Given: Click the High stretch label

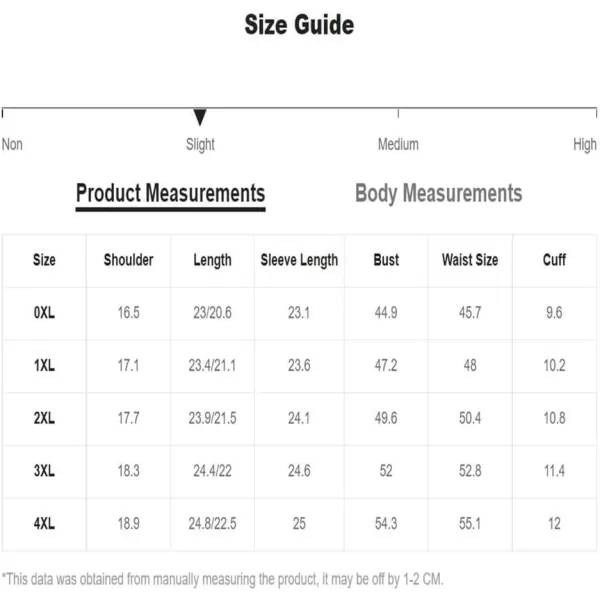Looking at the screenshot, I should click(585, 144).
